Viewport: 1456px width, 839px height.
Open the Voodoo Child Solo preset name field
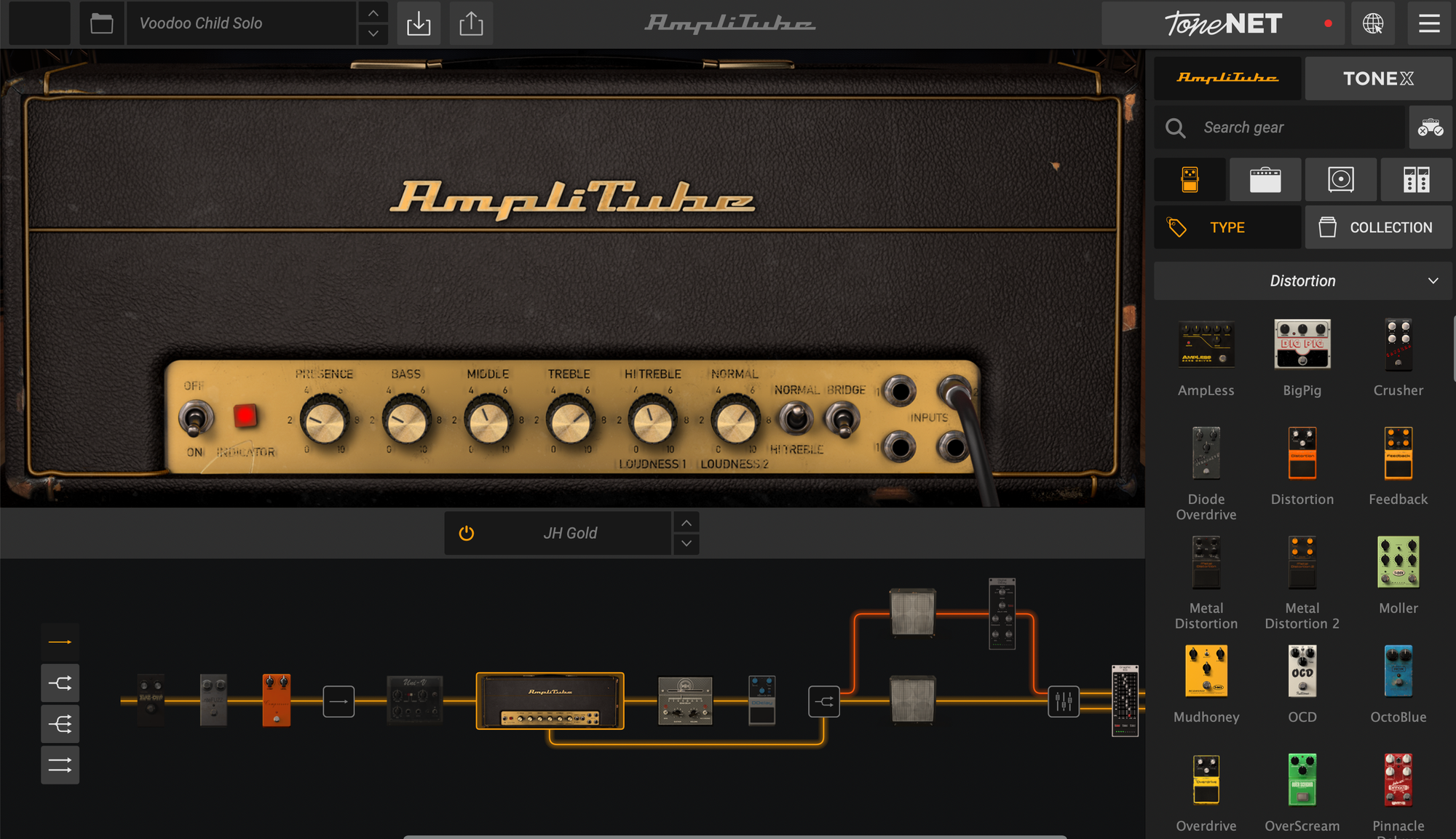(242, 23)
